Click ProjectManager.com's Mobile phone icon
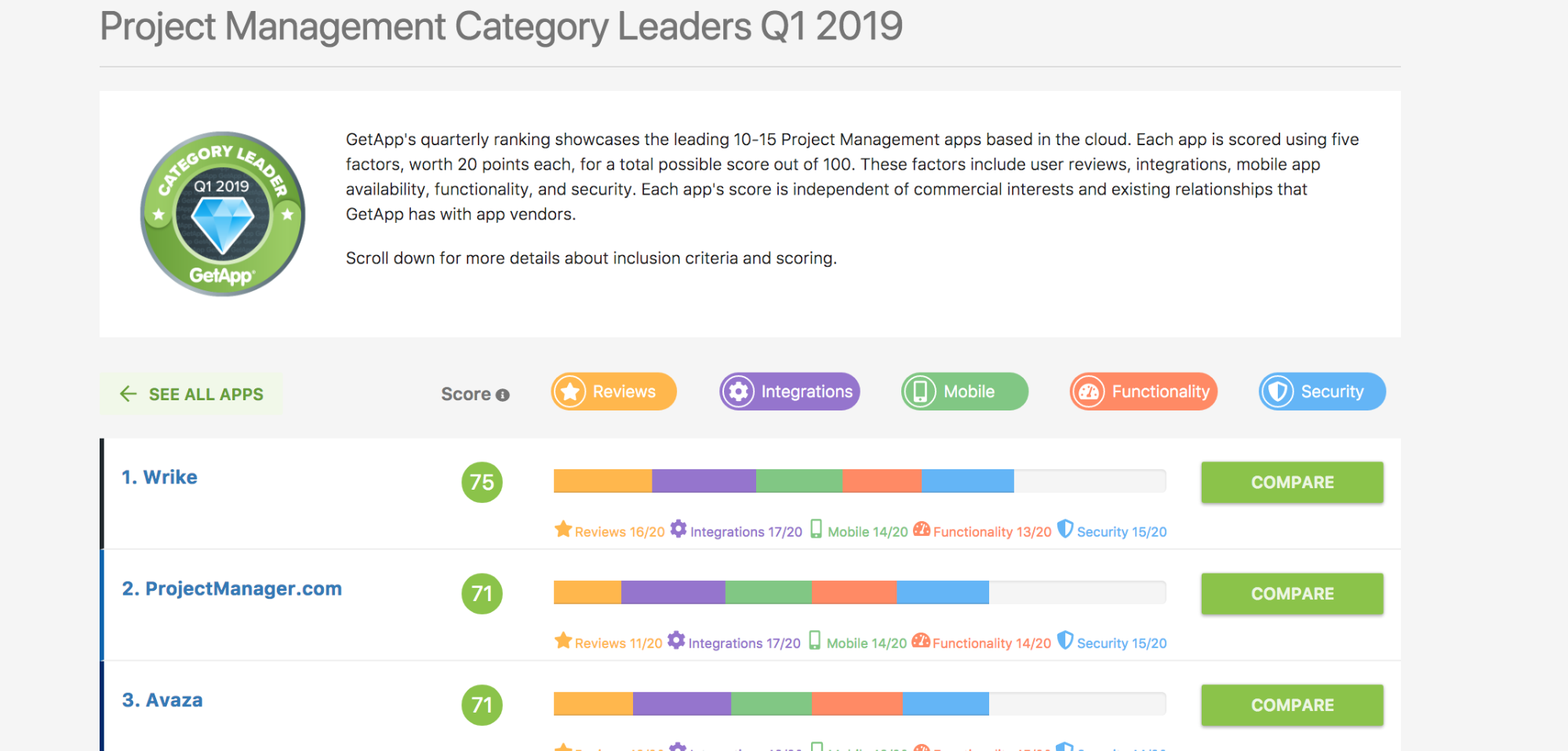This screenshot has height=751, width=1568. [815, 640]
